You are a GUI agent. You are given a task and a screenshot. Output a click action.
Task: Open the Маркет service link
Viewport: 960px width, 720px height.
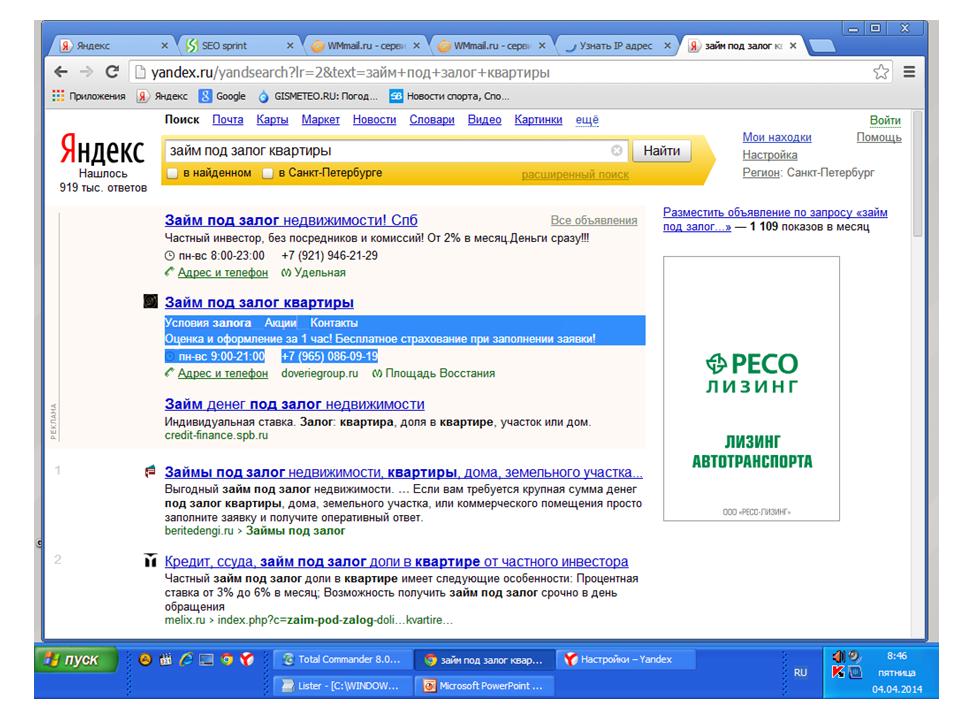tap(320, 120)
